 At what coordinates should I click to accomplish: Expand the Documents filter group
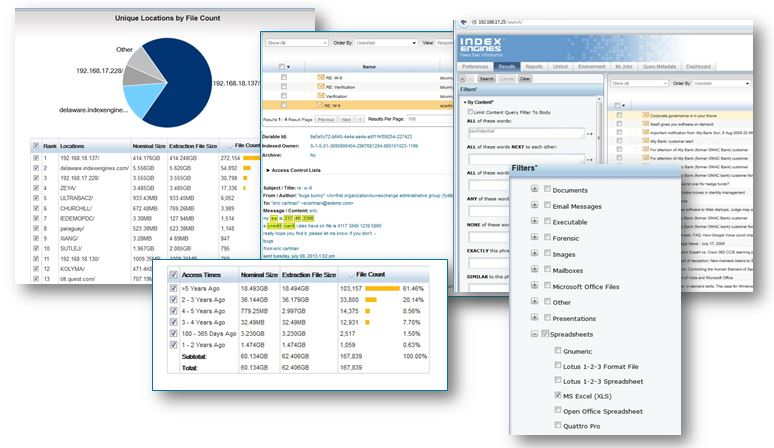click(x=534, y=189)
